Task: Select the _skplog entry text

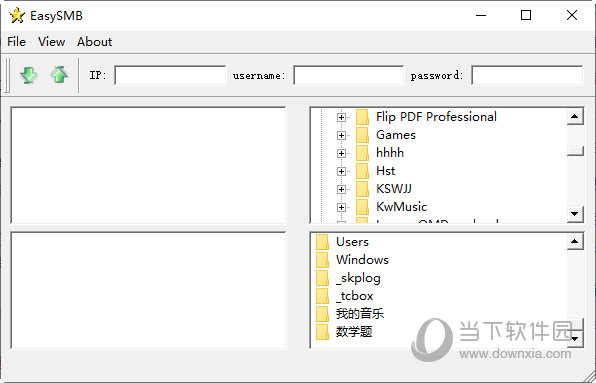Action: tap(358, 278)
